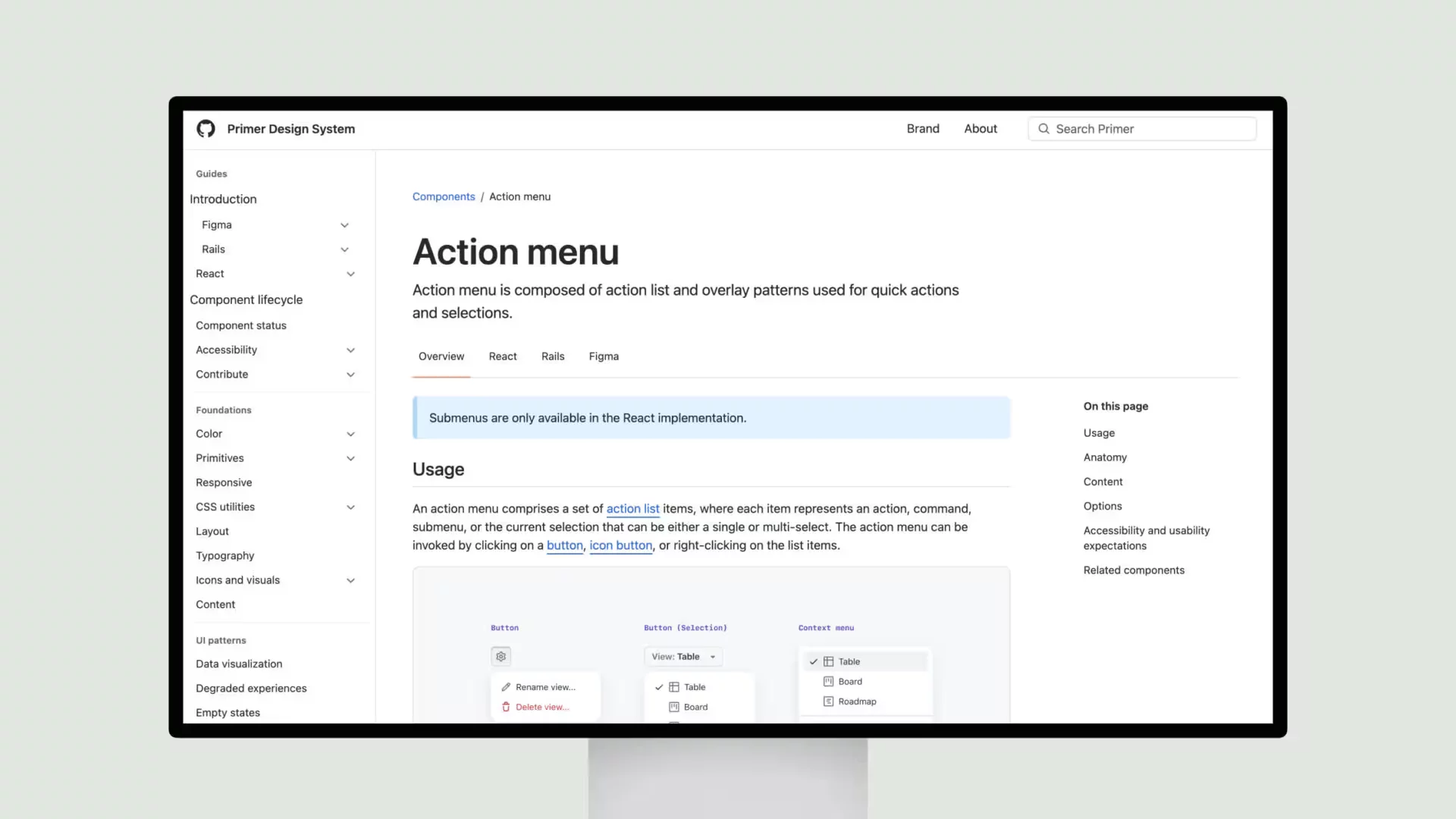1456x819 pixels.
Task: Jump to Usage in On this page
Action: 1099,433
